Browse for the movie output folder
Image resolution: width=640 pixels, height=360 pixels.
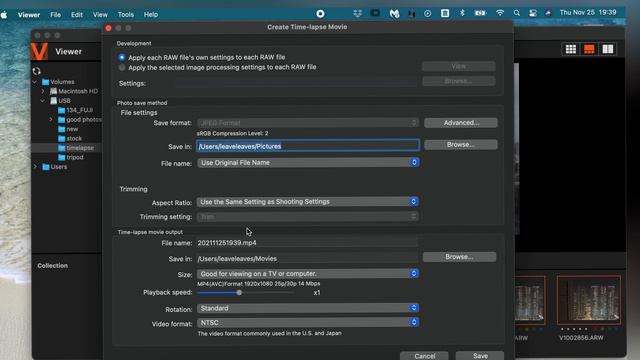pyautogui.click(x=459, y=257)
